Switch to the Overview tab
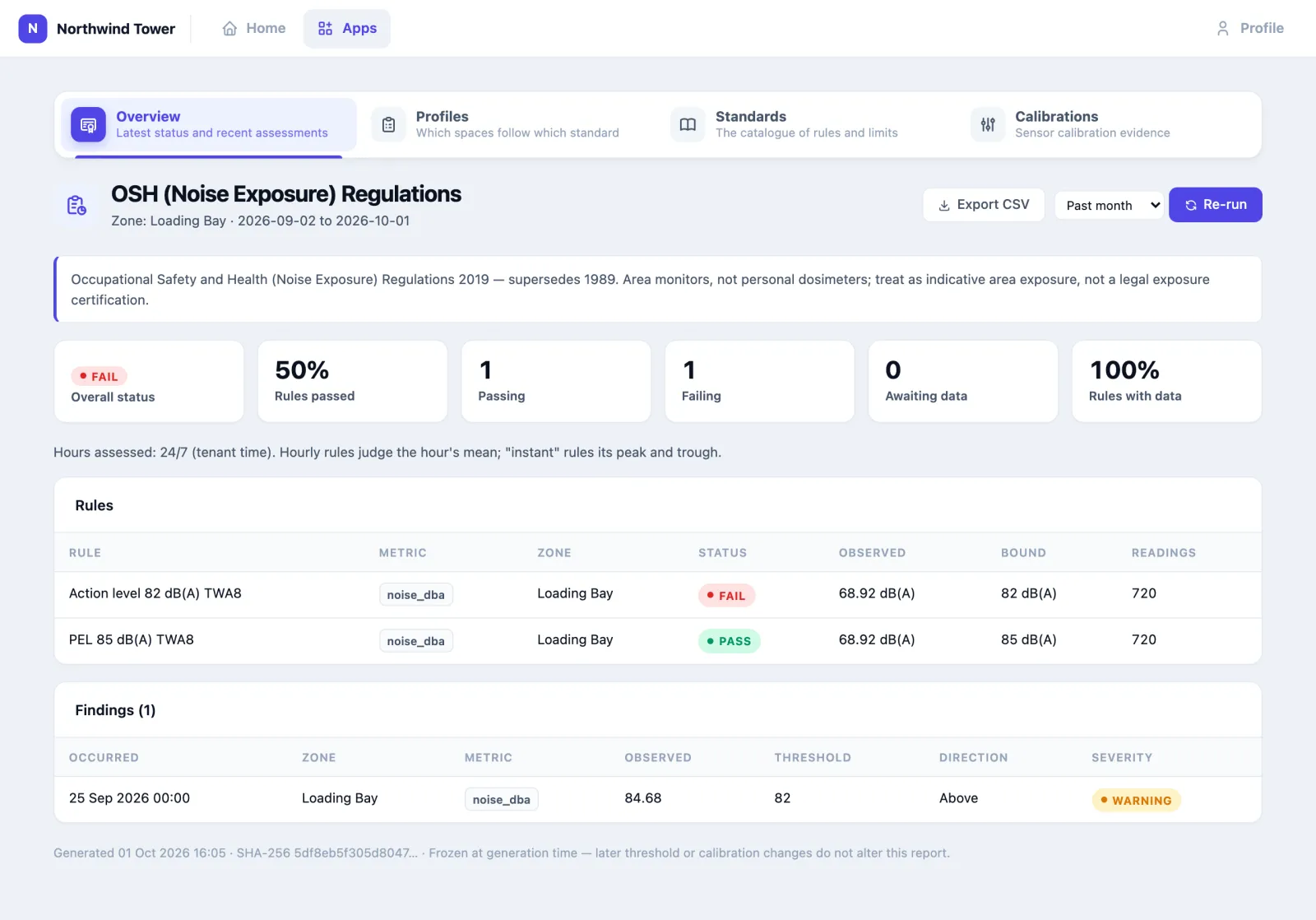Screen dimensions: 1316x920 pos(209,125)
